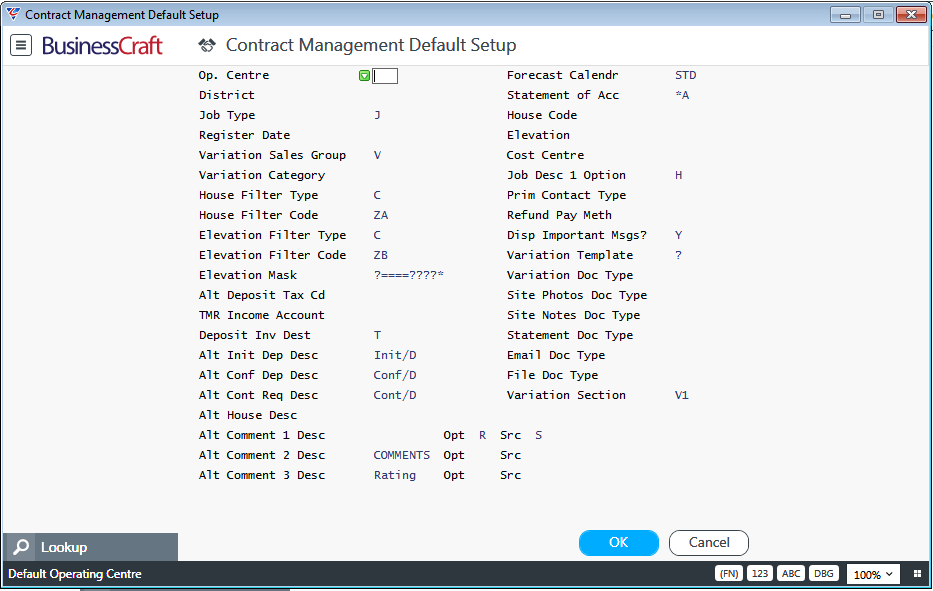Toggle the (FN) status bar indicator
Image resolution: width=933 pixels, height=591 pixels.
(x=729, y=574)
